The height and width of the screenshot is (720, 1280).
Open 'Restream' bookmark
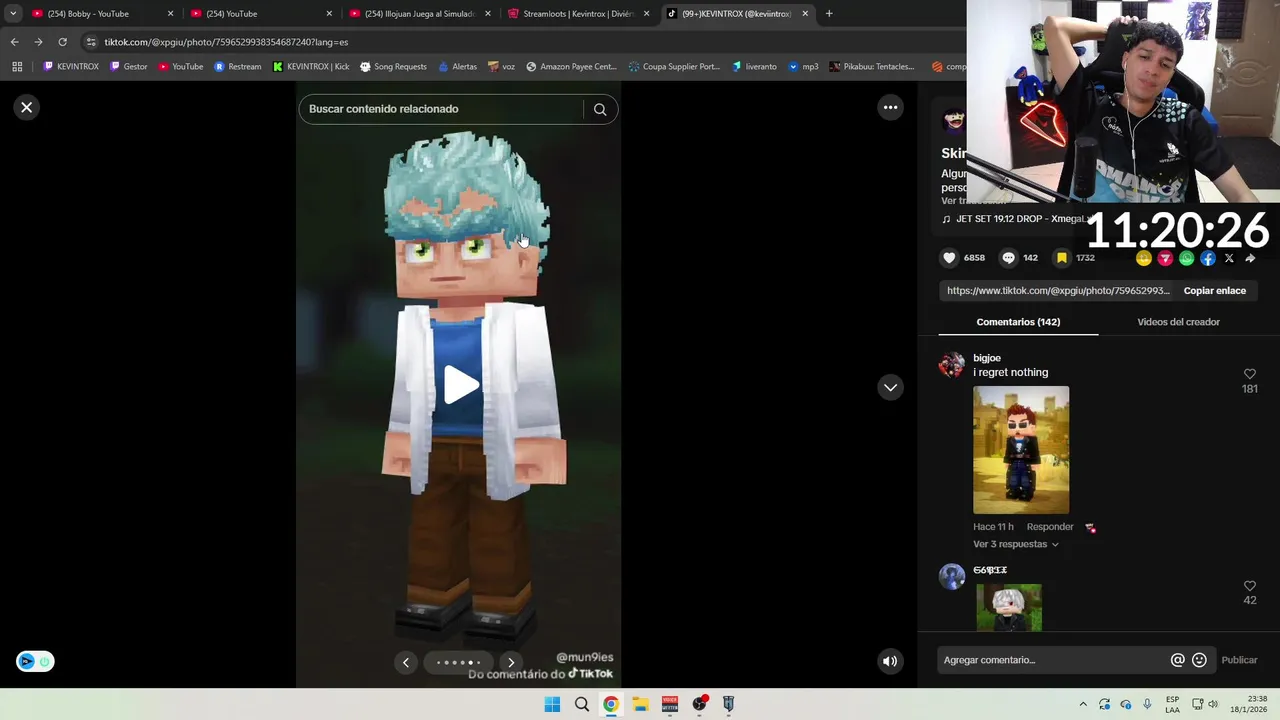[237, 67]
